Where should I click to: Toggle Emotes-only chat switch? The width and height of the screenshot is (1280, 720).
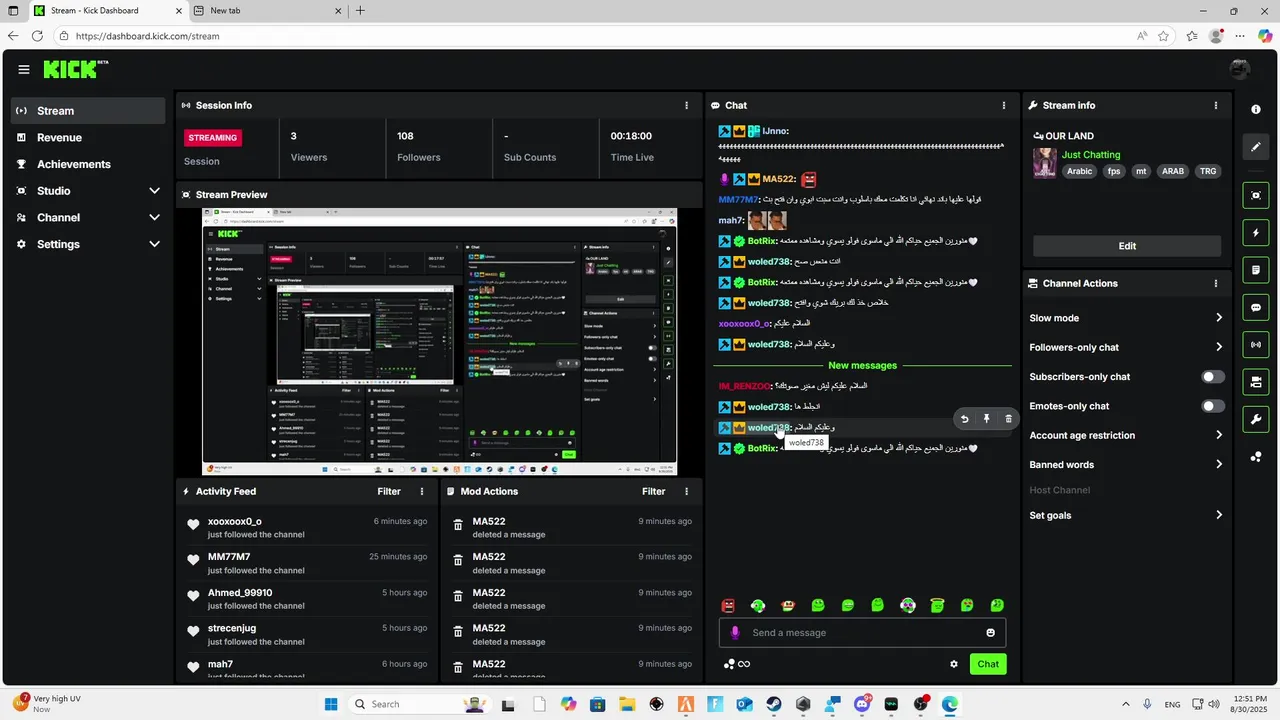[1212, 406]
